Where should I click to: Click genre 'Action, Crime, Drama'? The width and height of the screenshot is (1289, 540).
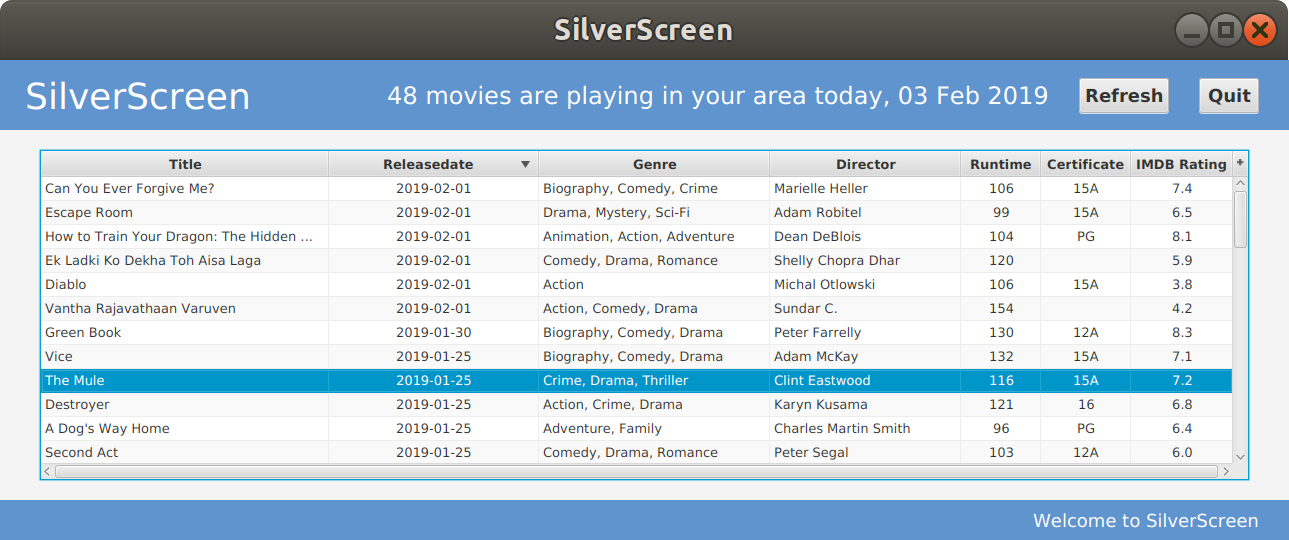pyautogui.click(x=612, y=404)
